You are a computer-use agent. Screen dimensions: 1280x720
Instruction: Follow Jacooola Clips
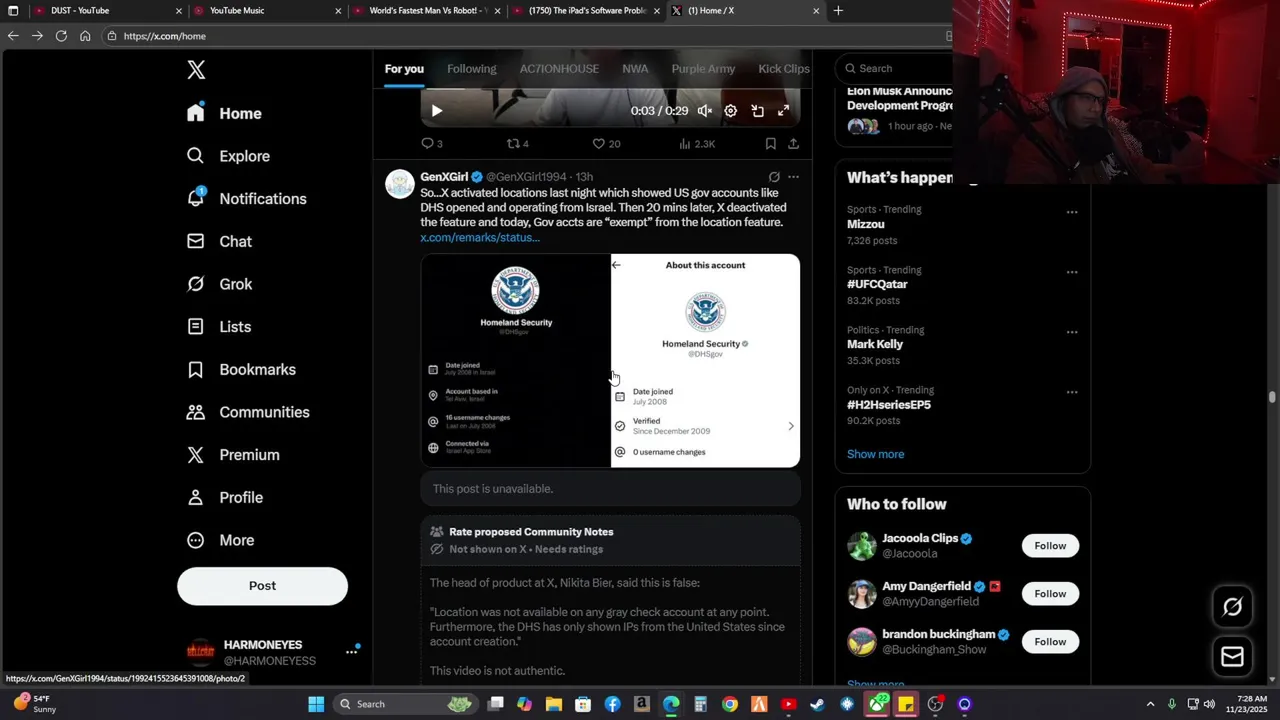[x=1050, y=546]
